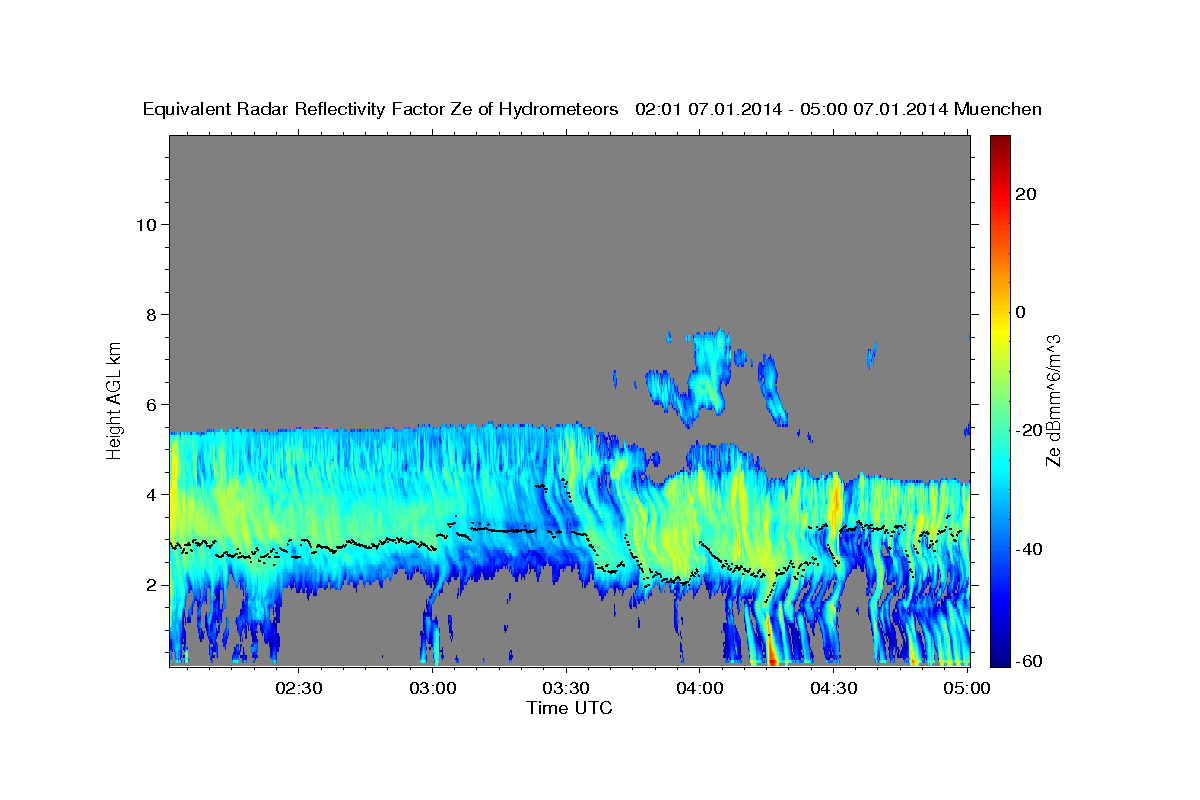1200x800 pixels.
Task: Click the colorbar value '20'
Action: pos(1024,194)
